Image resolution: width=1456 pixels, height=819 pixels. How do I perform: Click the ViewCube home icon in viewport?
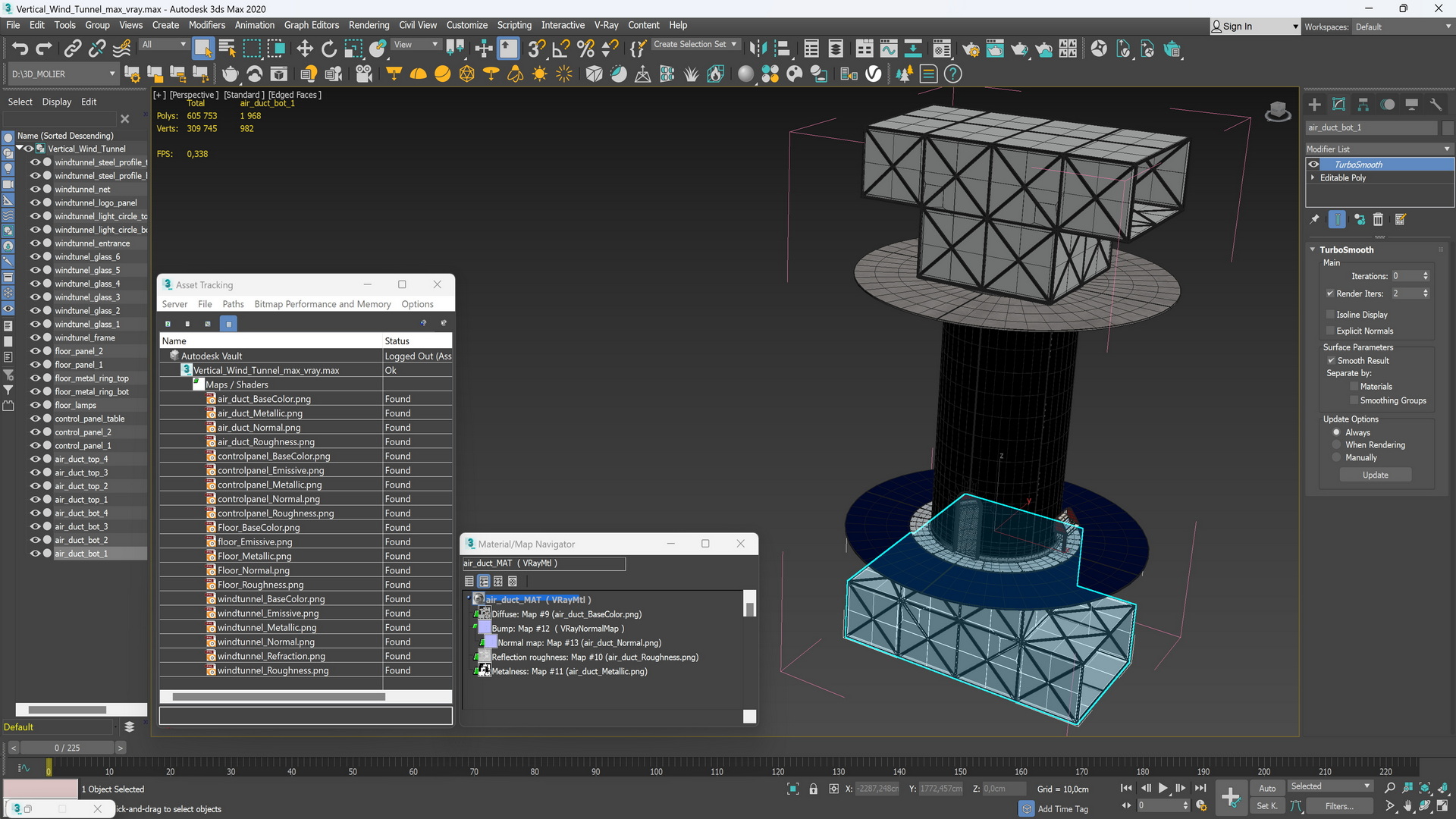(1278, 111)
